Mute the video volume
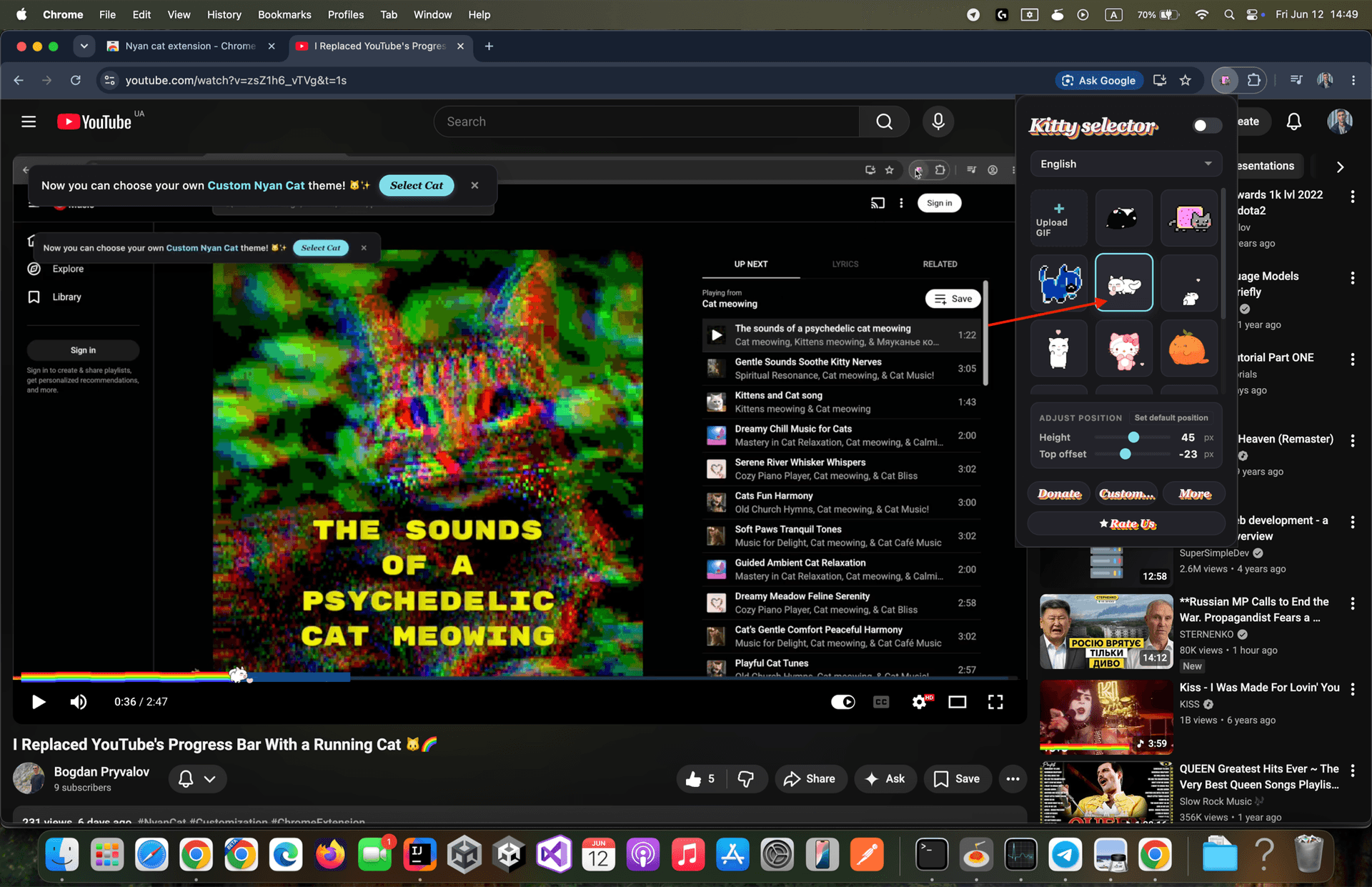This screenshot has height=887, width=1372. [79, 702]
